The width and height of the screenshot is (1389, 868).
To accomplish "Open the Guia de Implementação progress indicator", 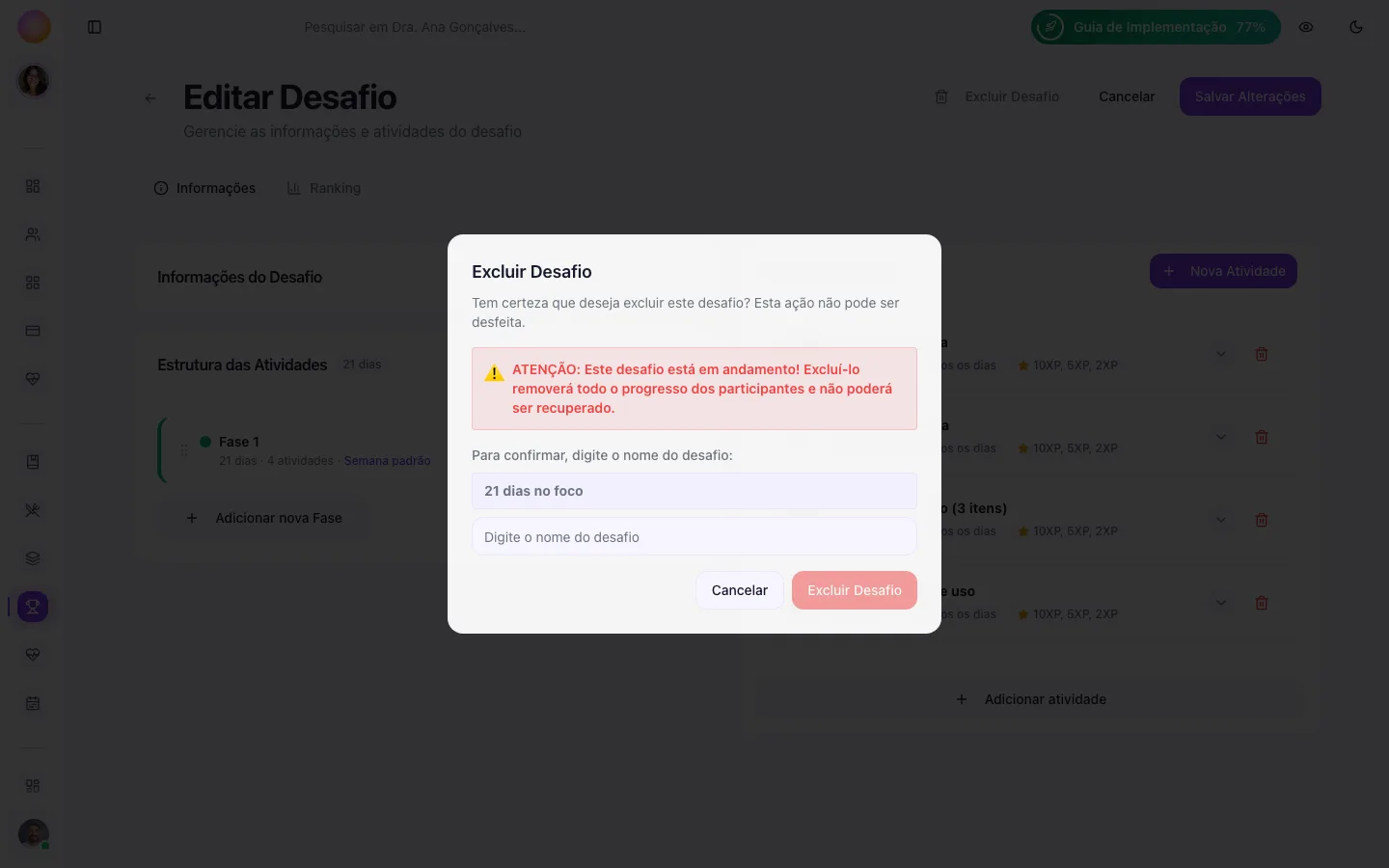I will (x=1156, y=27).
